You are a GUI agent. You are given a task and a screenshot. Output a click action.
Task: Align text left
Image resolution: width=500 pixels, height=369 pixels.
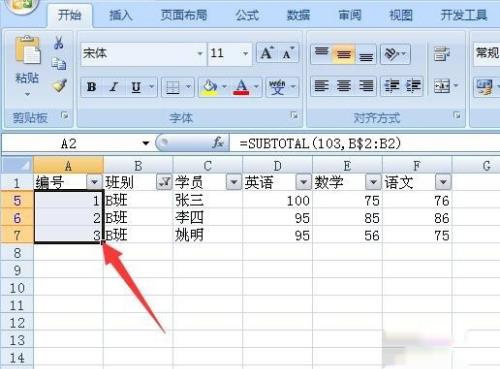click(x=322, y=86)
